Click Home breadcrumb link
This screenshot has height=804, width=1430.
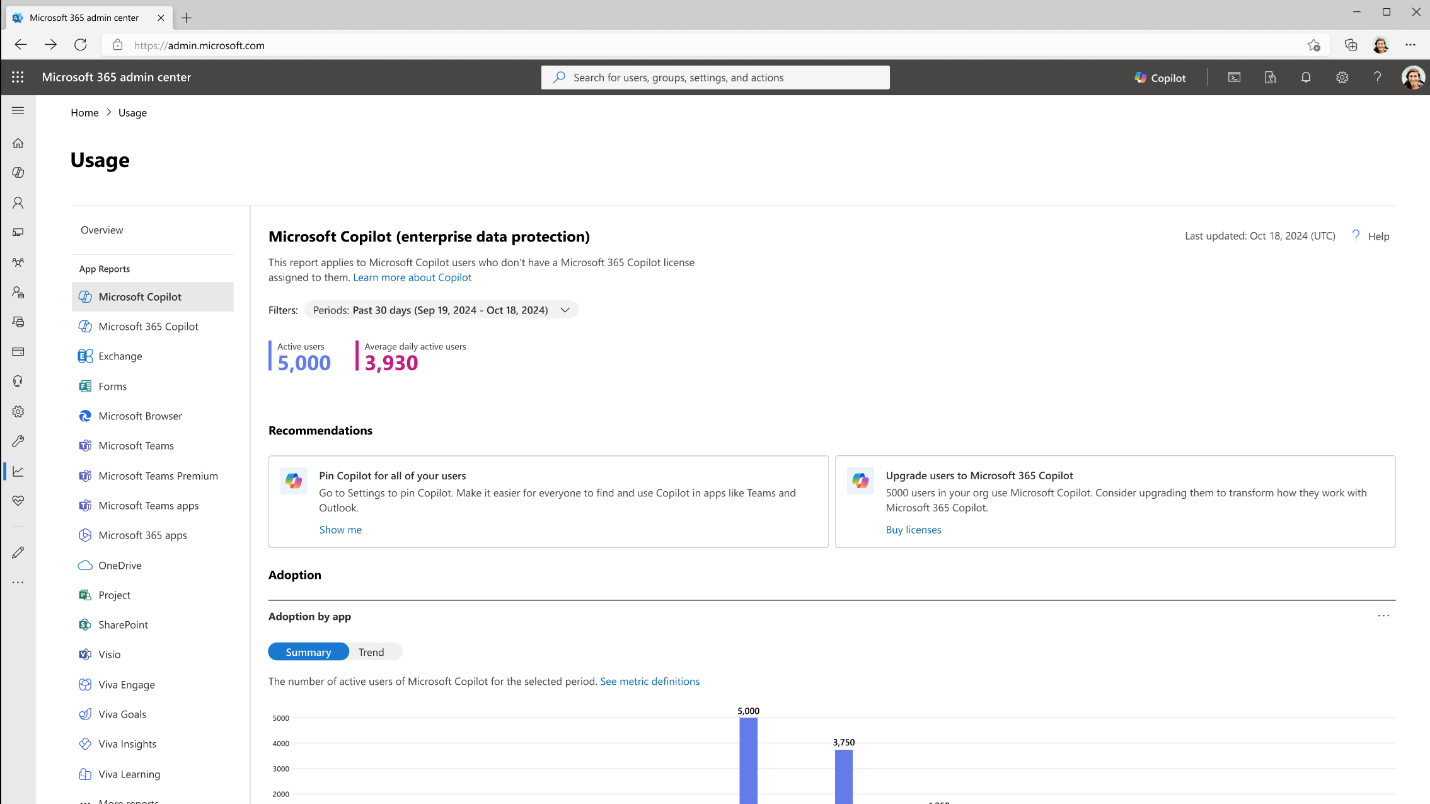click(85, 113)
